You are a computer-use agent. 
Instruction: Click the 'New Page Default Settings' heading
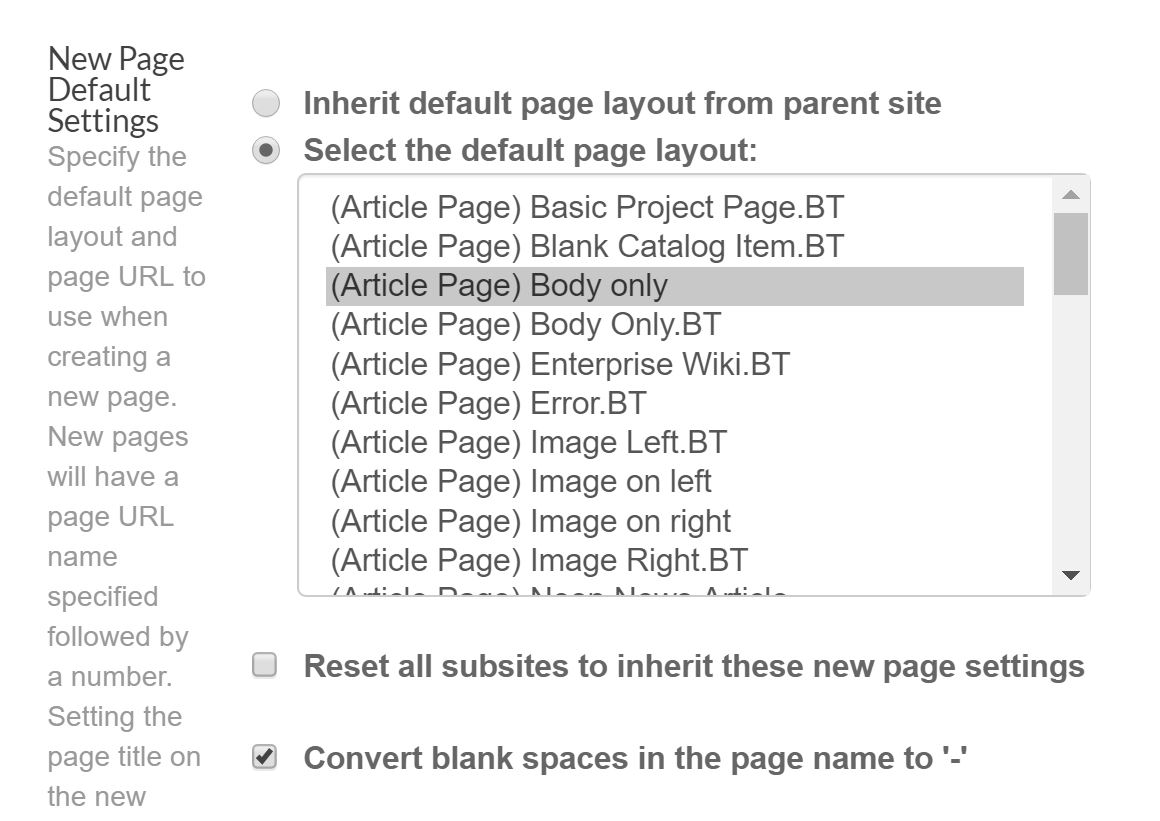(x=116, y=88)
